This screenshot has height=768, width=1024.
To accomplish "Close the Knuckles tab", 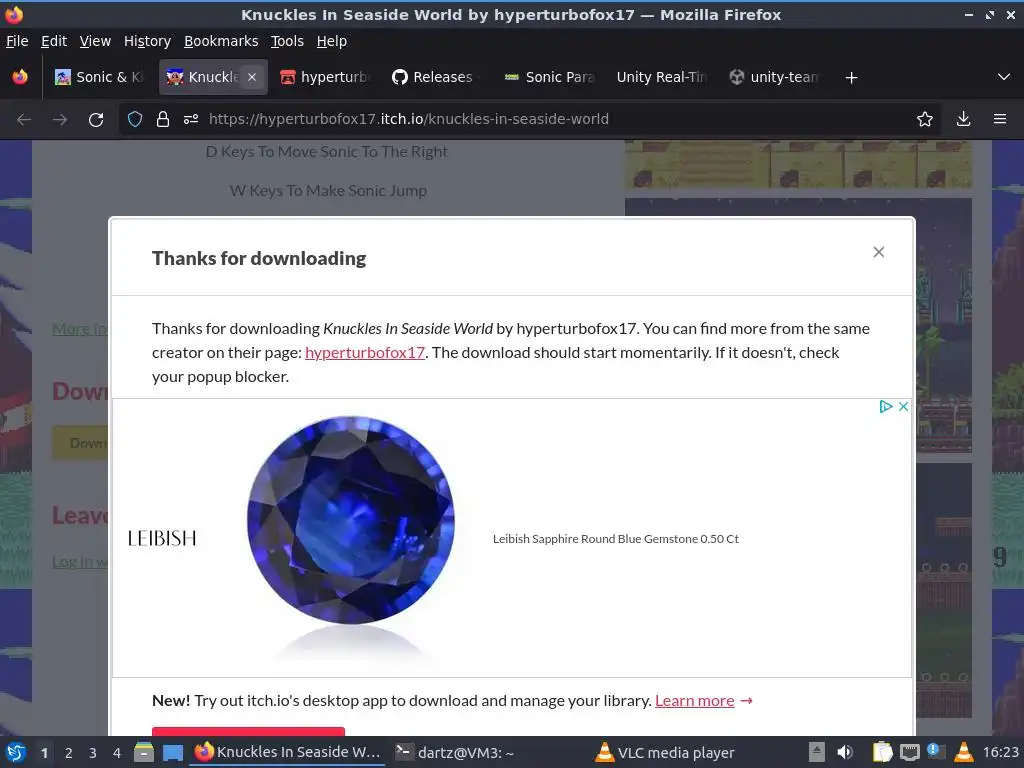I will (252, 77).
